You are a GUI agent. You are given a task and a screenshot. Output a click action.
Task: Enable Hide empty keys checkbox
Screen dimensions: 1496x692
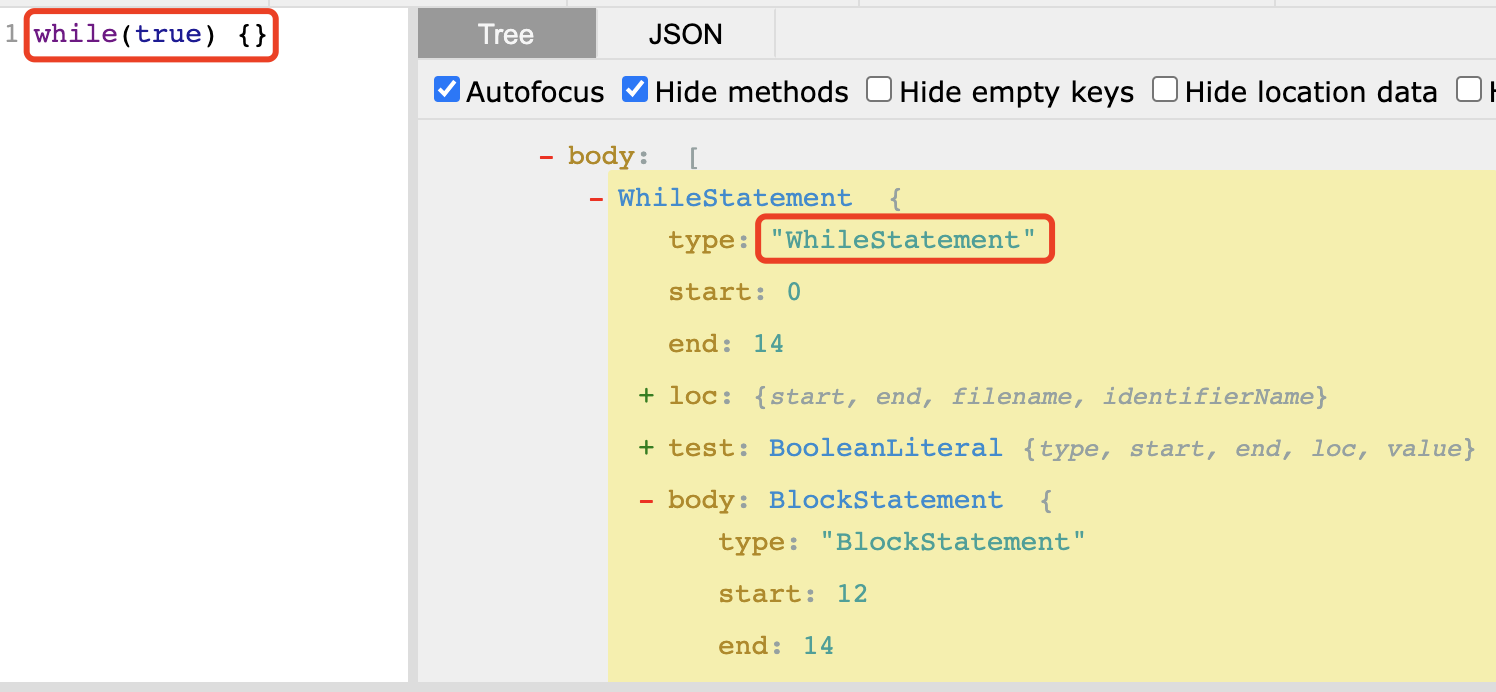(879, 91)
